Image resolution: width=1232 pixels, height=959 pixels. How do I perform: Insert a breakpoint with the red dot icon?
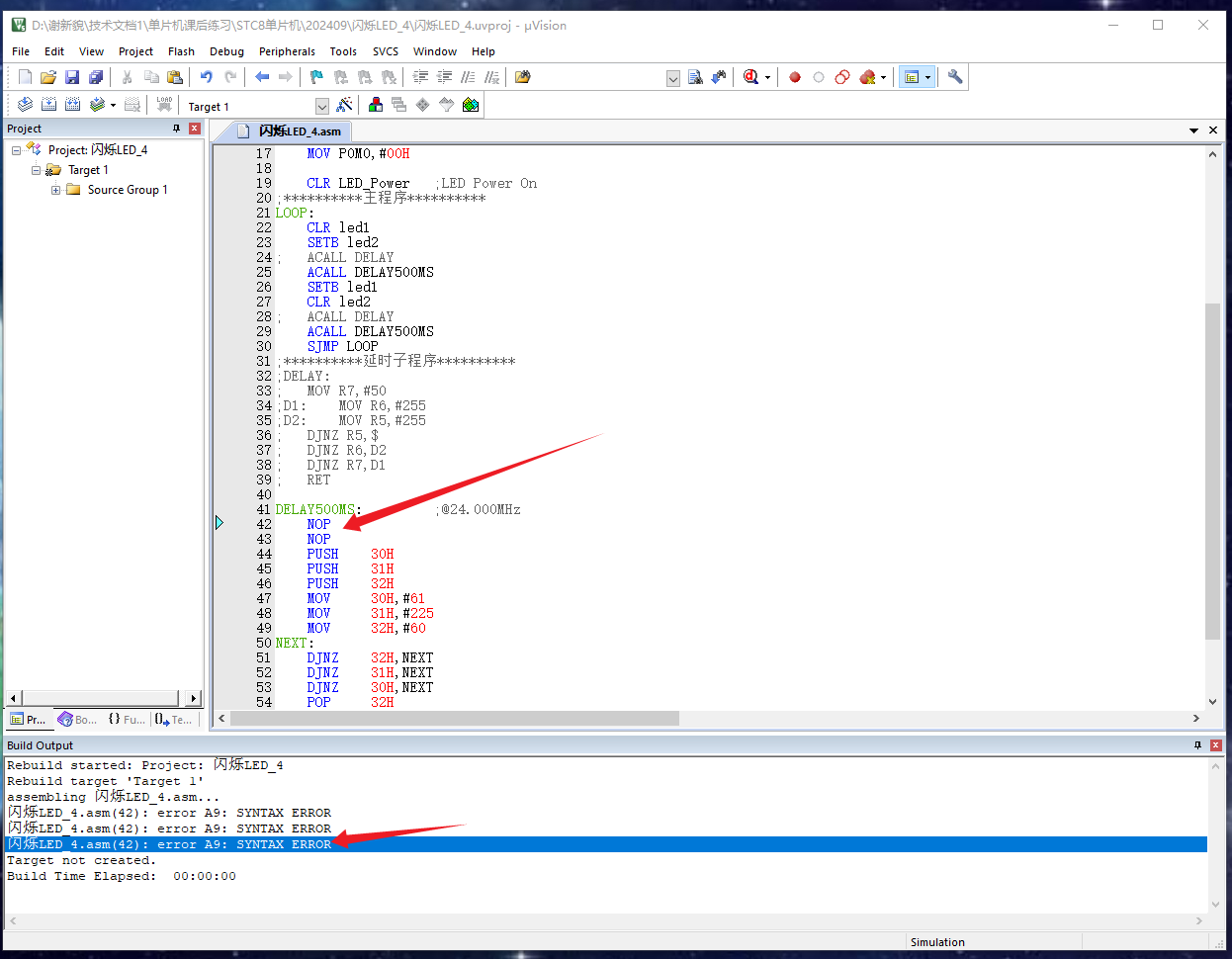(x=795, y=77)
